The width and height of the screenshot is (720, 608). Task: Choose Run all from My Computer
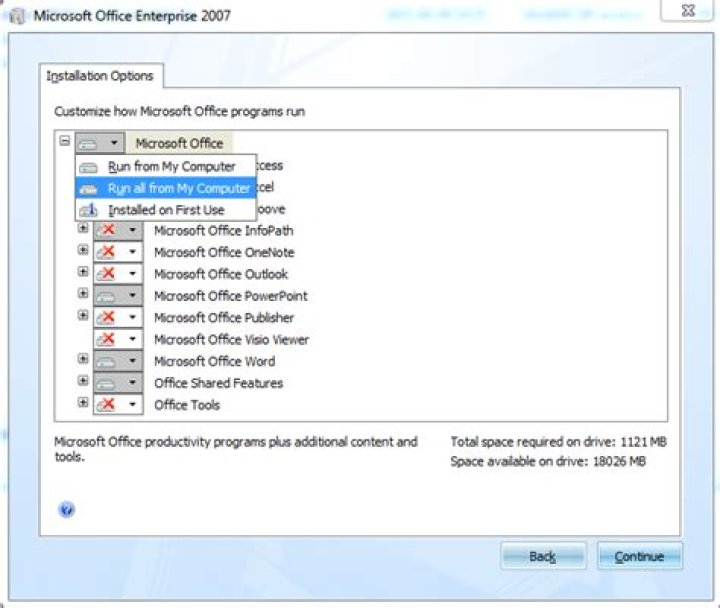(x=165, y=188)
